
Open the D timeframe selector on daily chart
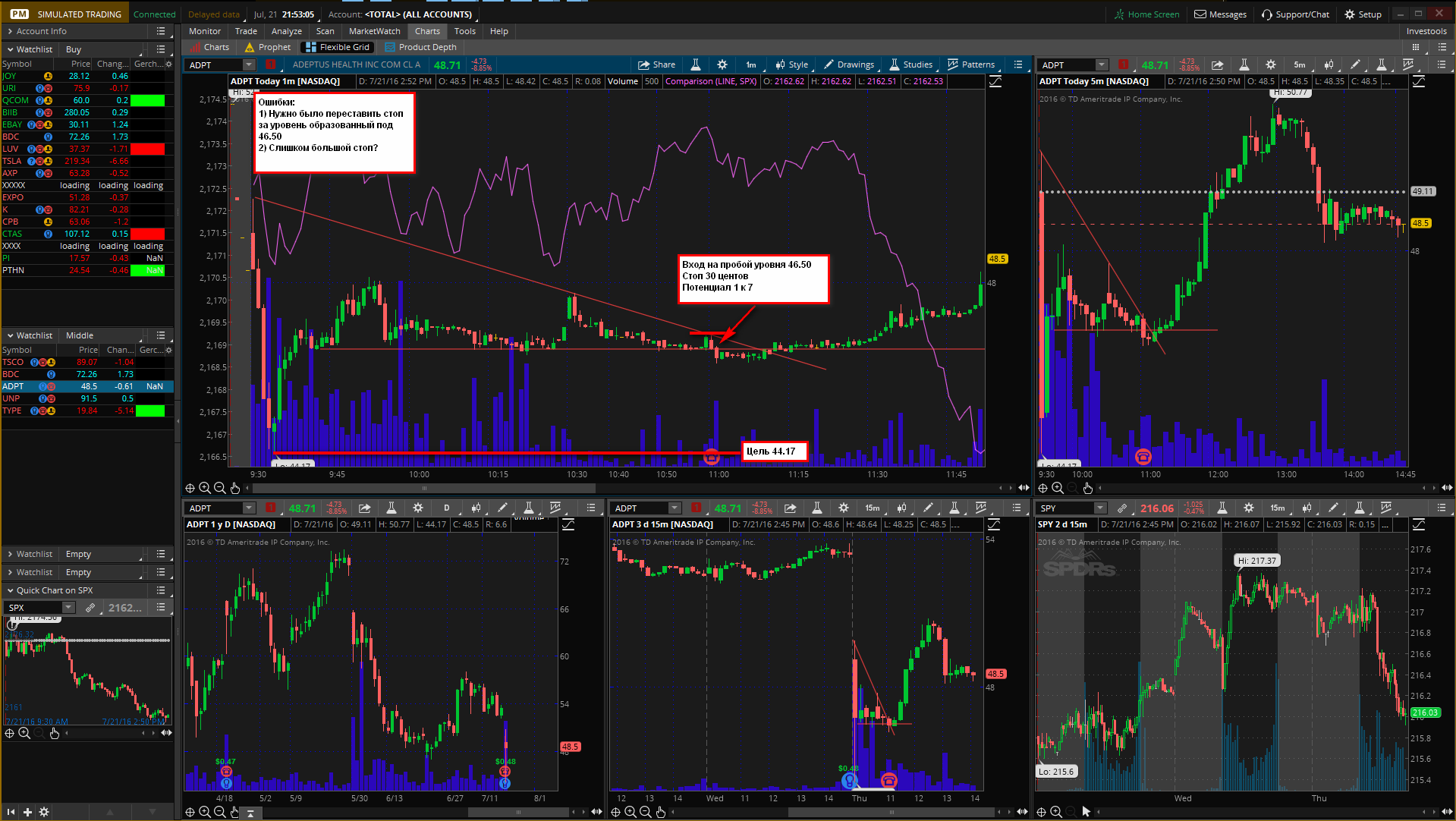446,508
